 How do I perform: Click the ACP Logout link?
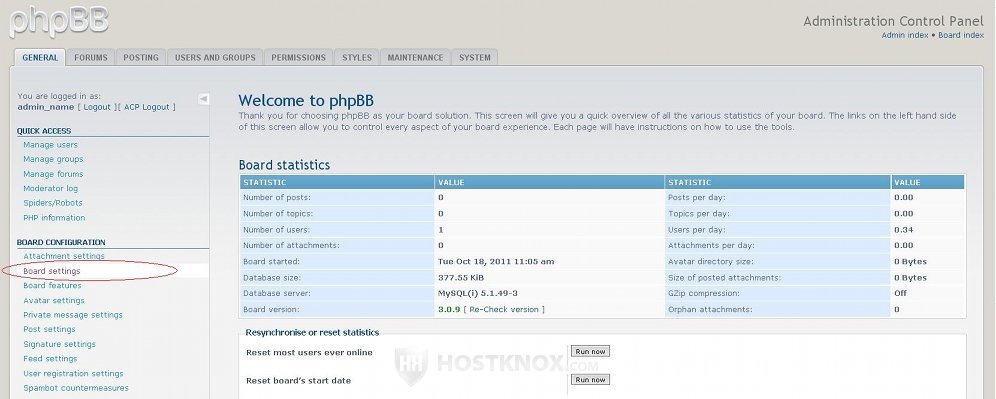(147, 107)
